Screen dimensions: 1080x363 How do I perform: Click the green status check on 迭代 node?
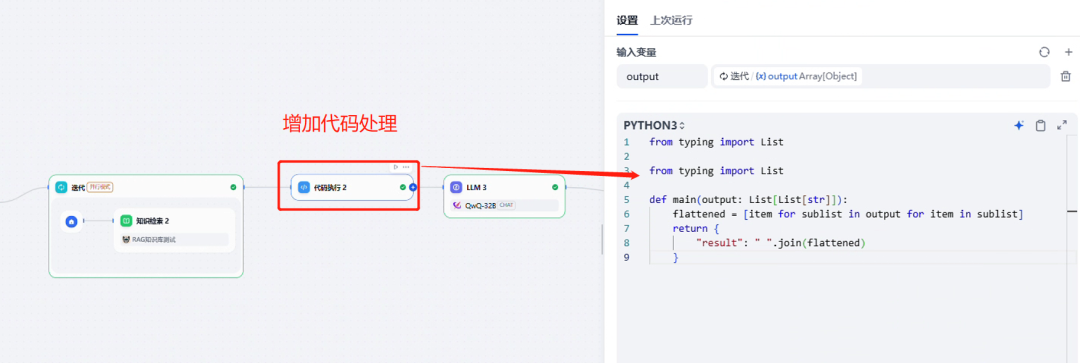coord(233,187)
